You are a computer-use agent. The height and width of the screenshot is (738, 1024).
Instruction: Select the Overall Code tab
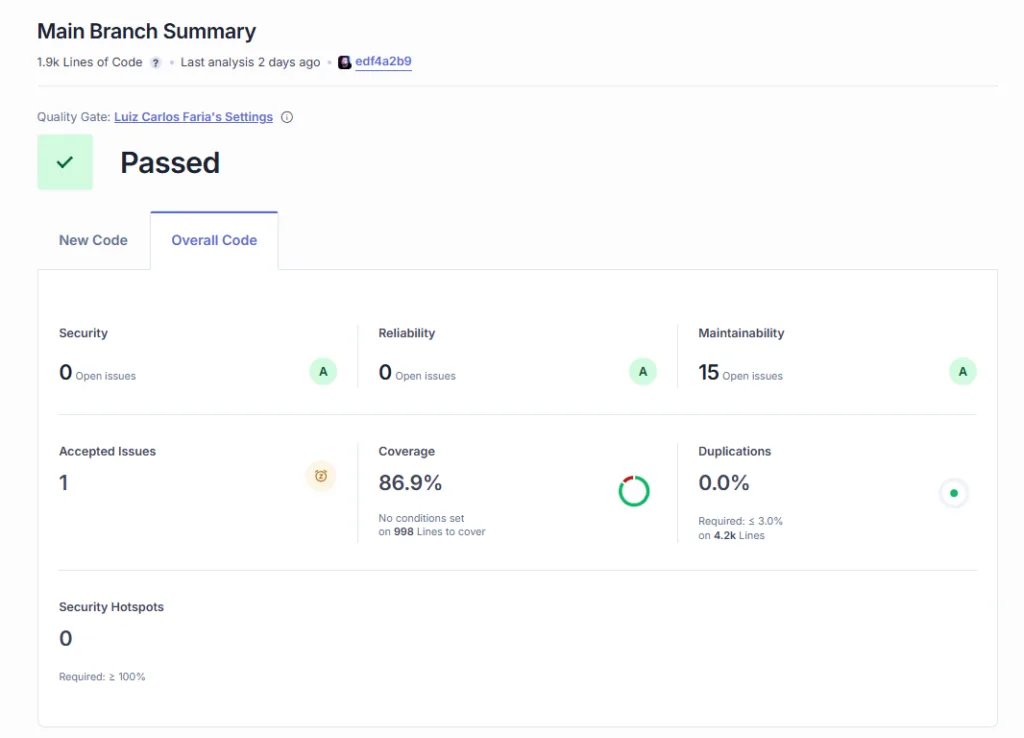click(x=214, y=240)
